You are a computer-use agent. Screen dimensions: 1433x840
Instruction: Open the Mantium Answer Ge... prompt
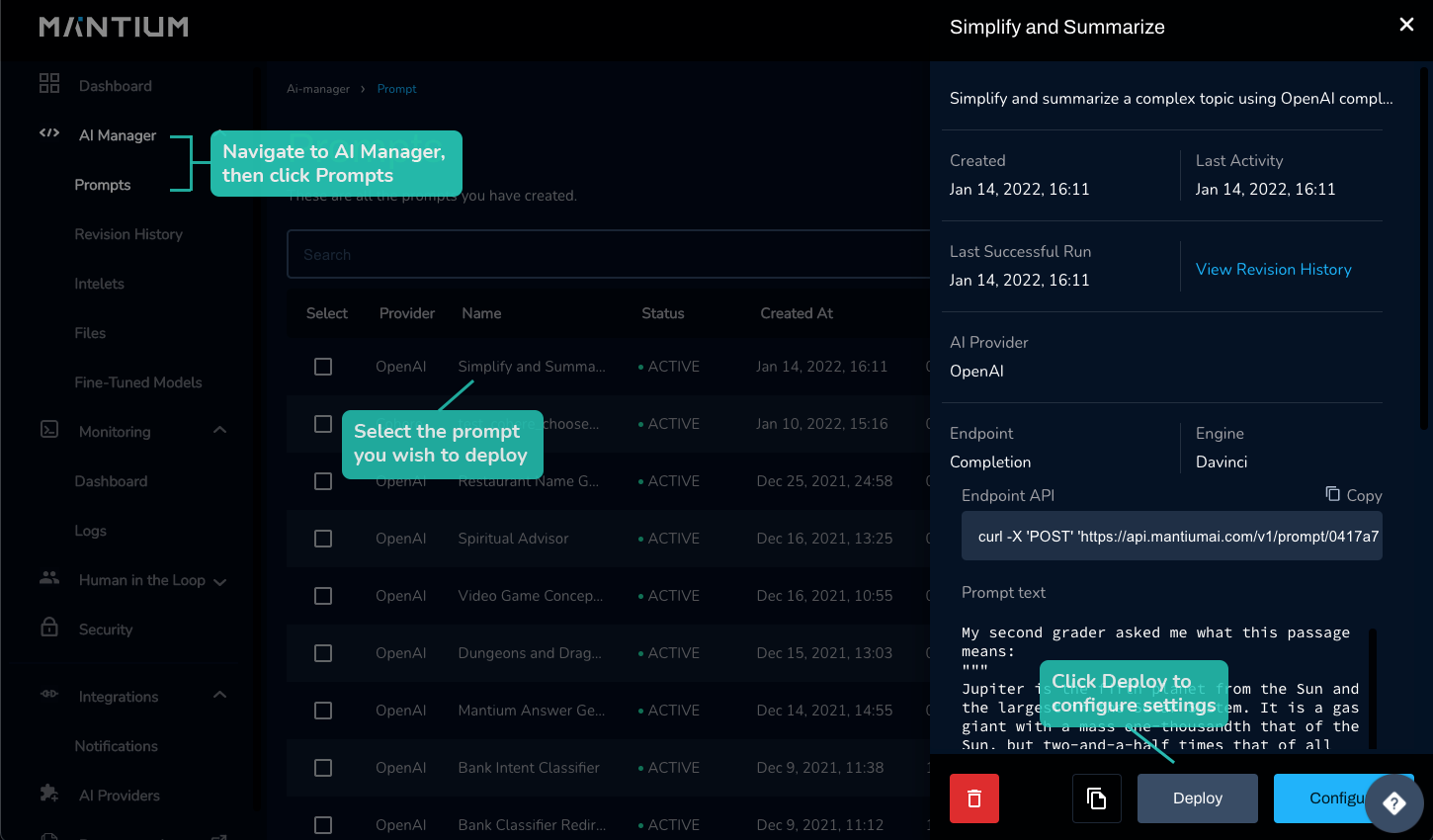(x=532, y=711)
